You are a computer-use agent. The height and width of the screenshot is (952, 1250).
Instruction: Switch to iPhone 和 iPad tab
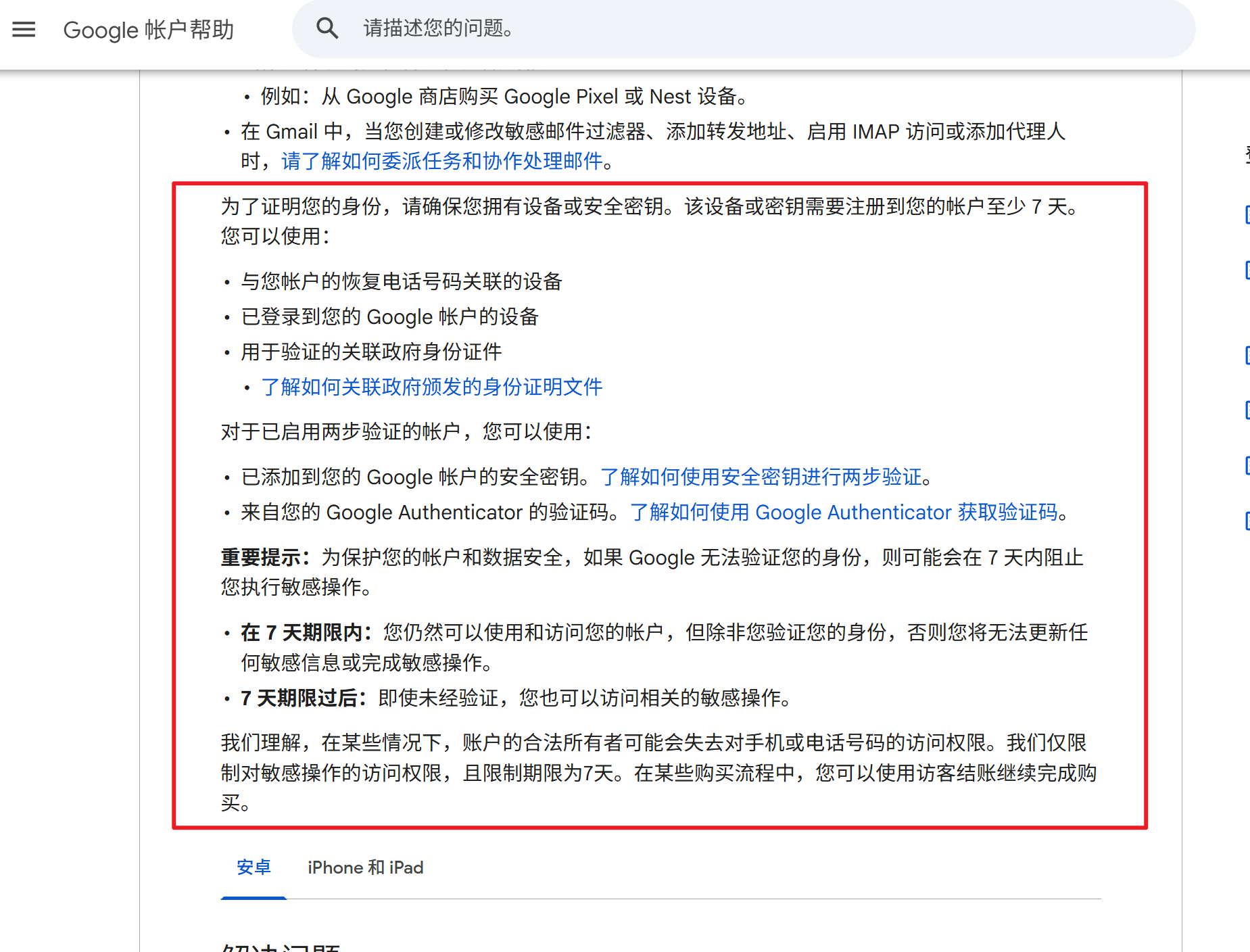(366, 867)
